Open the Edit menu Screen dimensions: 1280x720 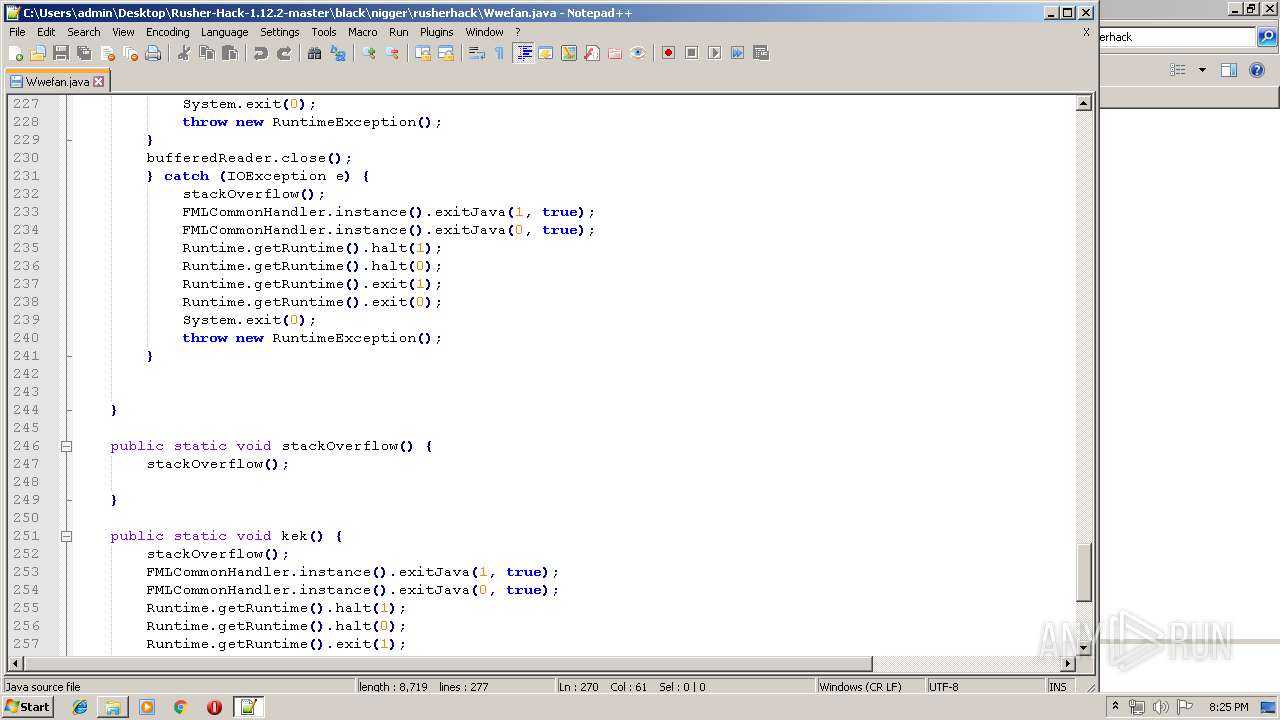[46, 32]
